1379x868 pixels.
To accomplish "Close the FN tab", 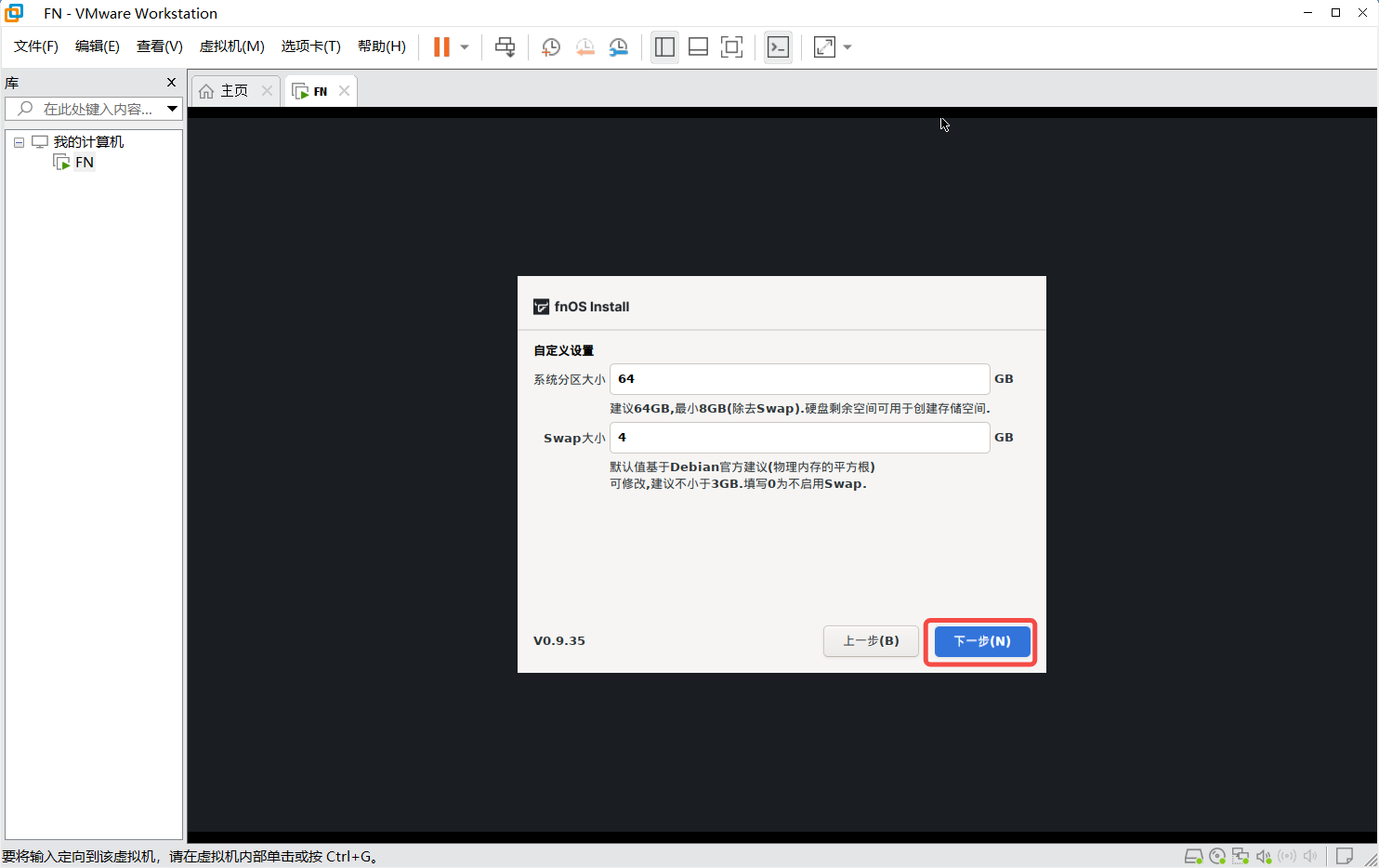I will tap(344, 90).
